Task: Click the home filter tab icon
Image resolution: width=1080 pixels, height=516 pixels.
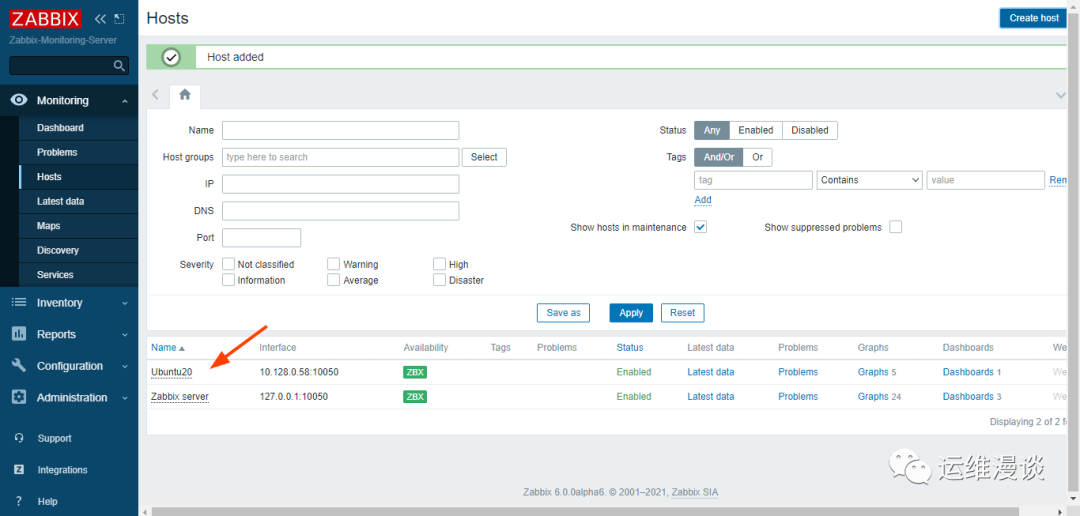Action: [x=185, y=95]
